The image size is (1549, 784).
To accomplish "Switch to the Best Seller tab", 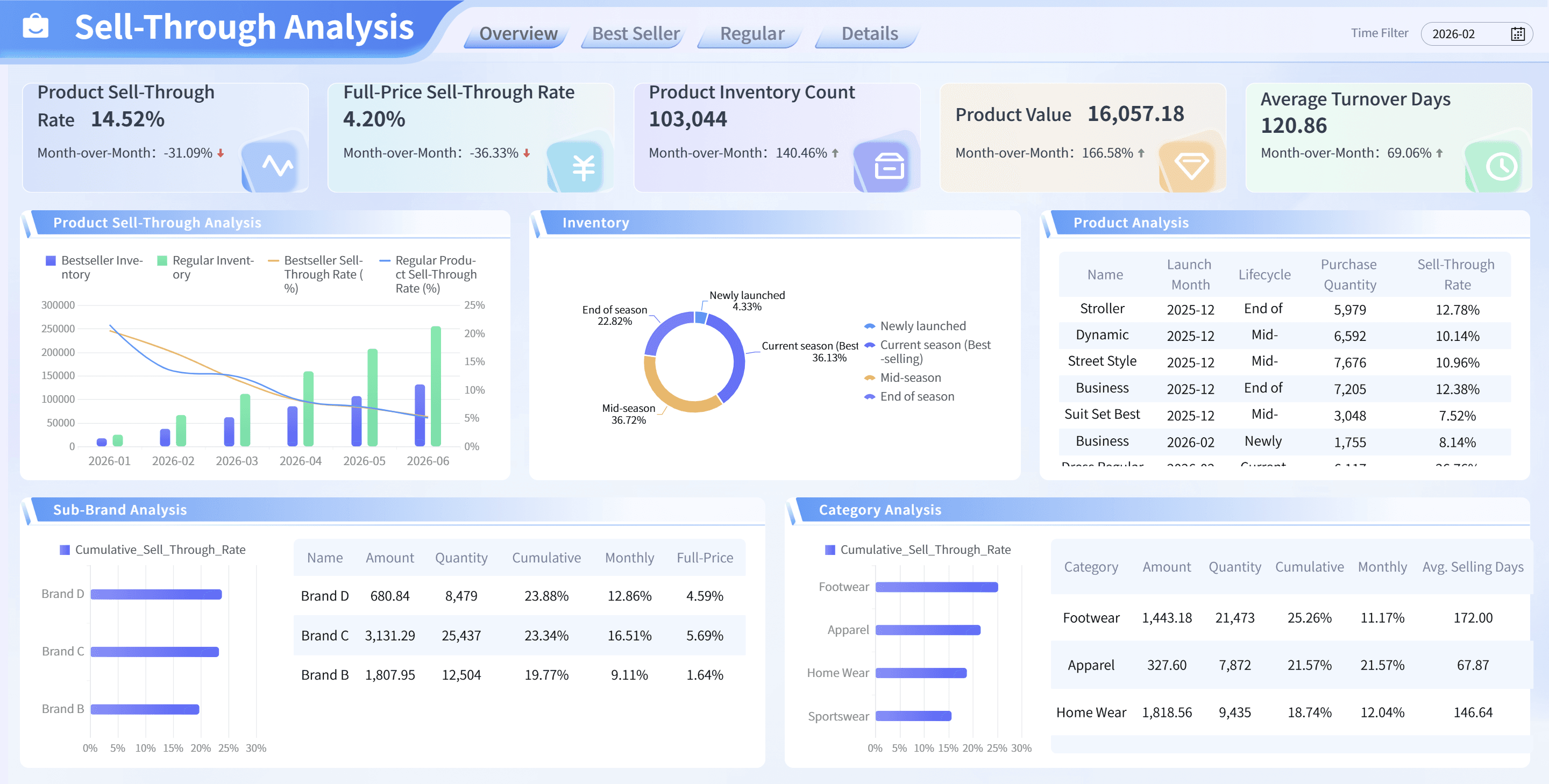I will [636, 34].
